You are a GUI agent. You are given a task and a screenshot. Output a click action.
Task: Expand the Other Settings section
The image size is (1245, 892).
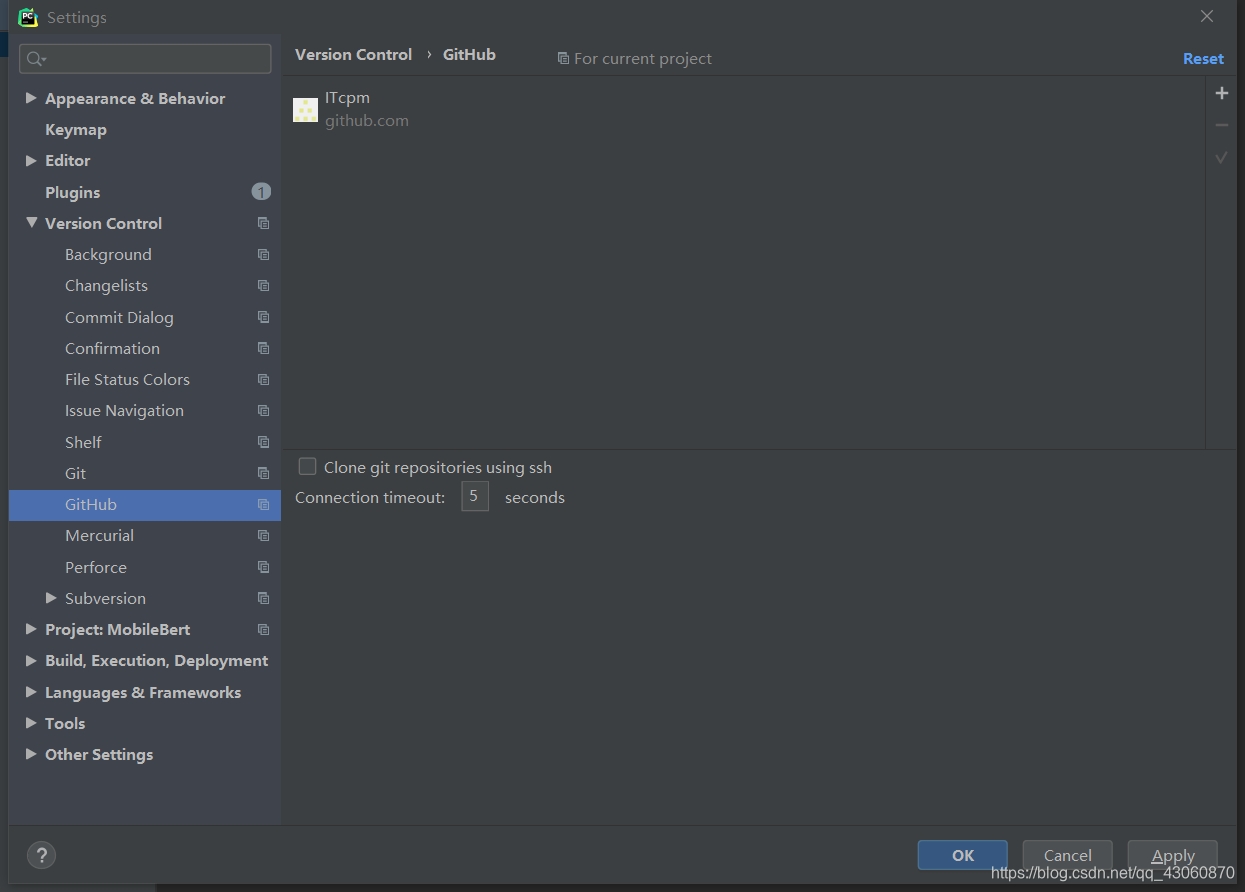31,754
